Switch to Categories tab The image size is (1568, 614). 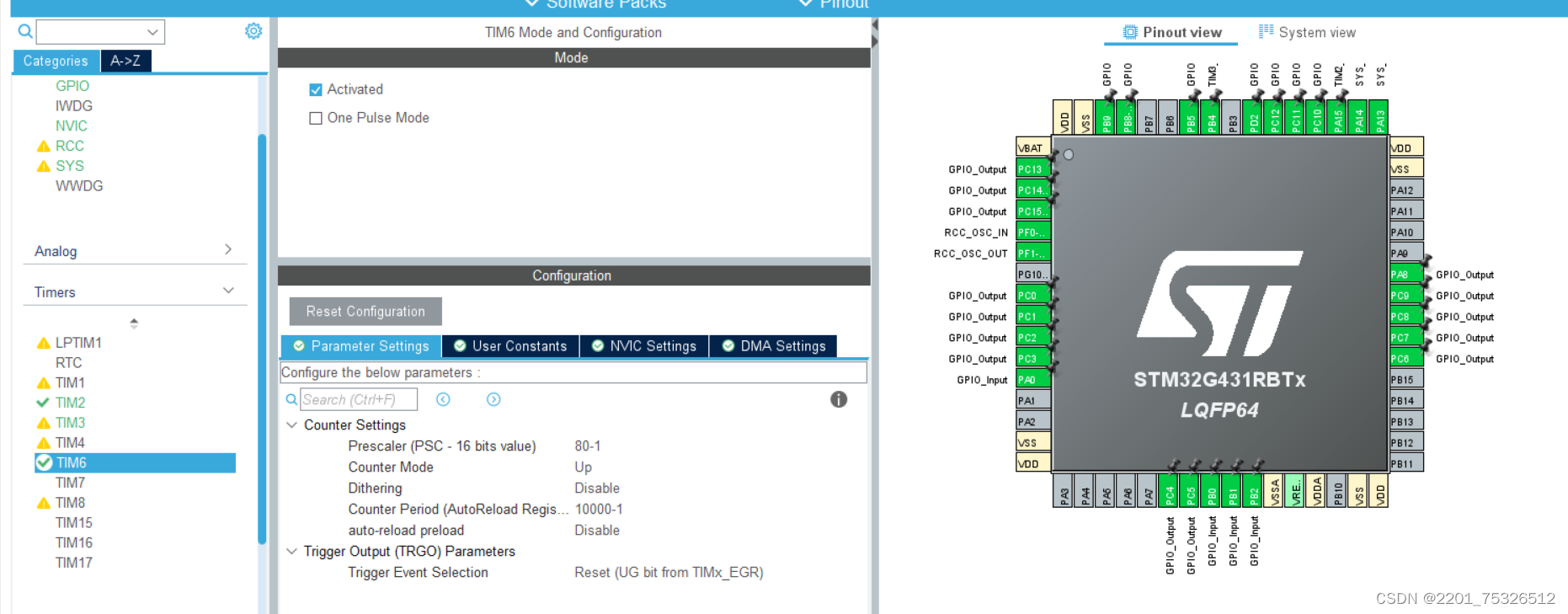pyautogui.click(x=56, y=61)
